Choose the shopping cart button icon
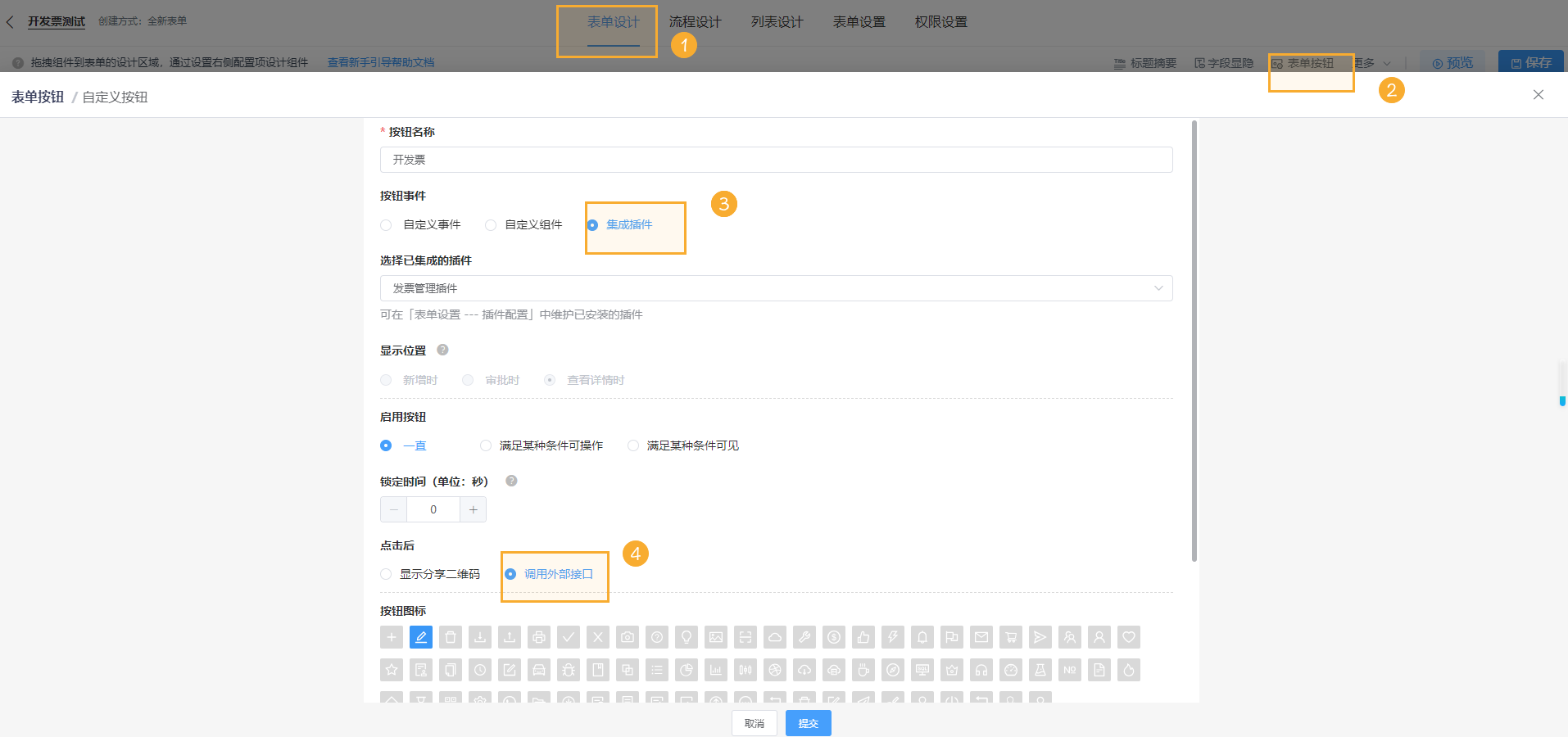The image size is (1568, 737). pos(1011,637)
